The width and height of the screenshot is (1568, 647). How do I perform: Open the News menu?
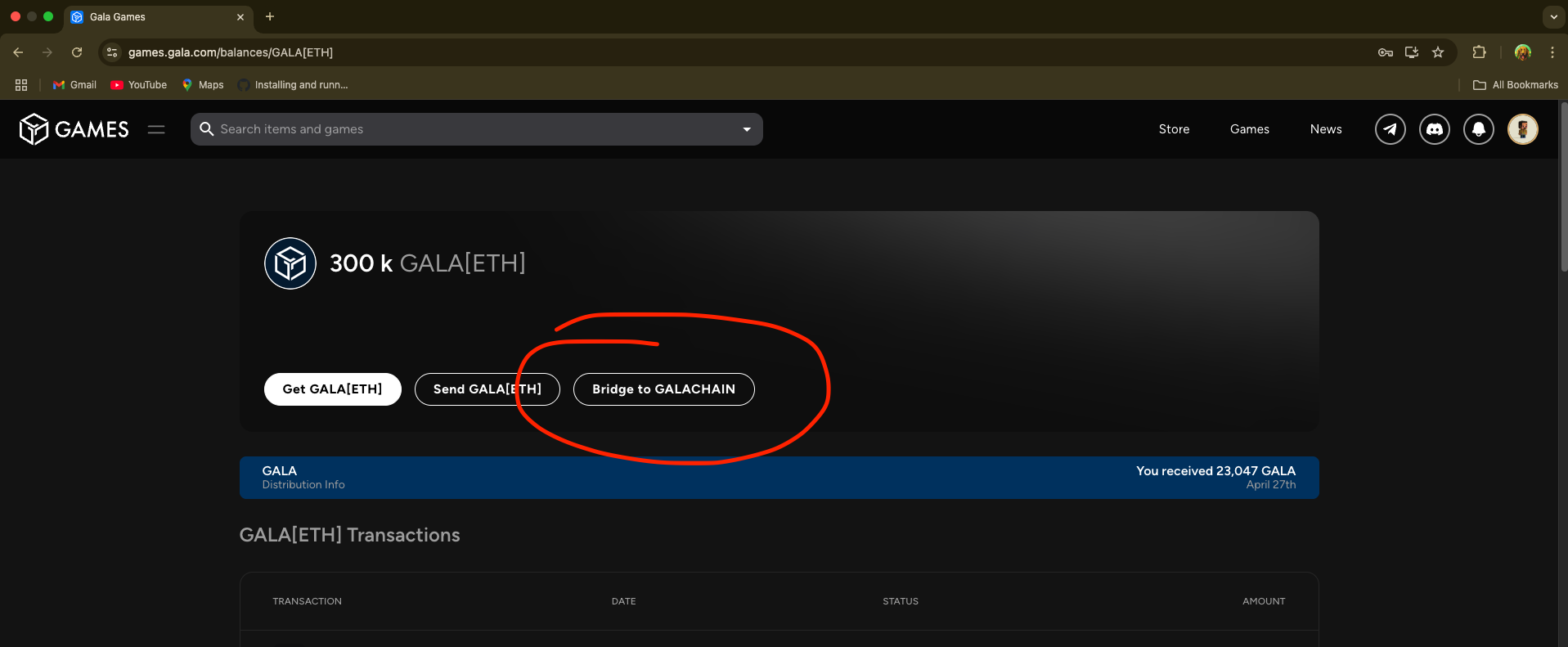coord(1326,129)
